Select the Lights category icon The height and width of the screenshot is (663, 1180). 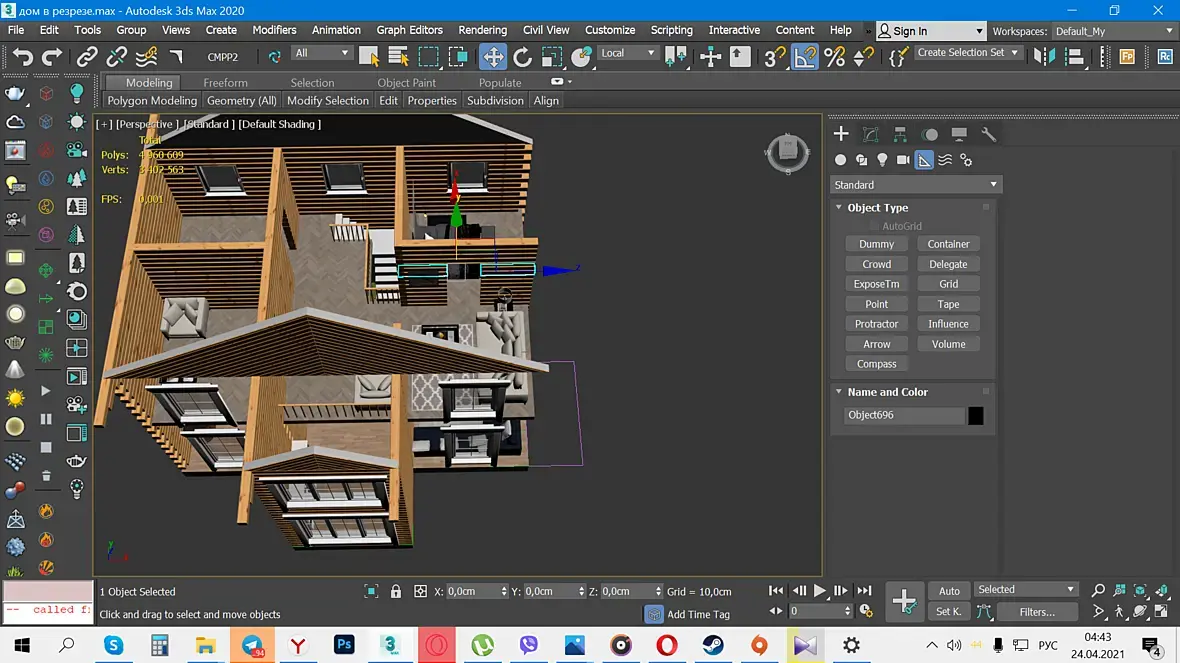[x=882, y=160]
